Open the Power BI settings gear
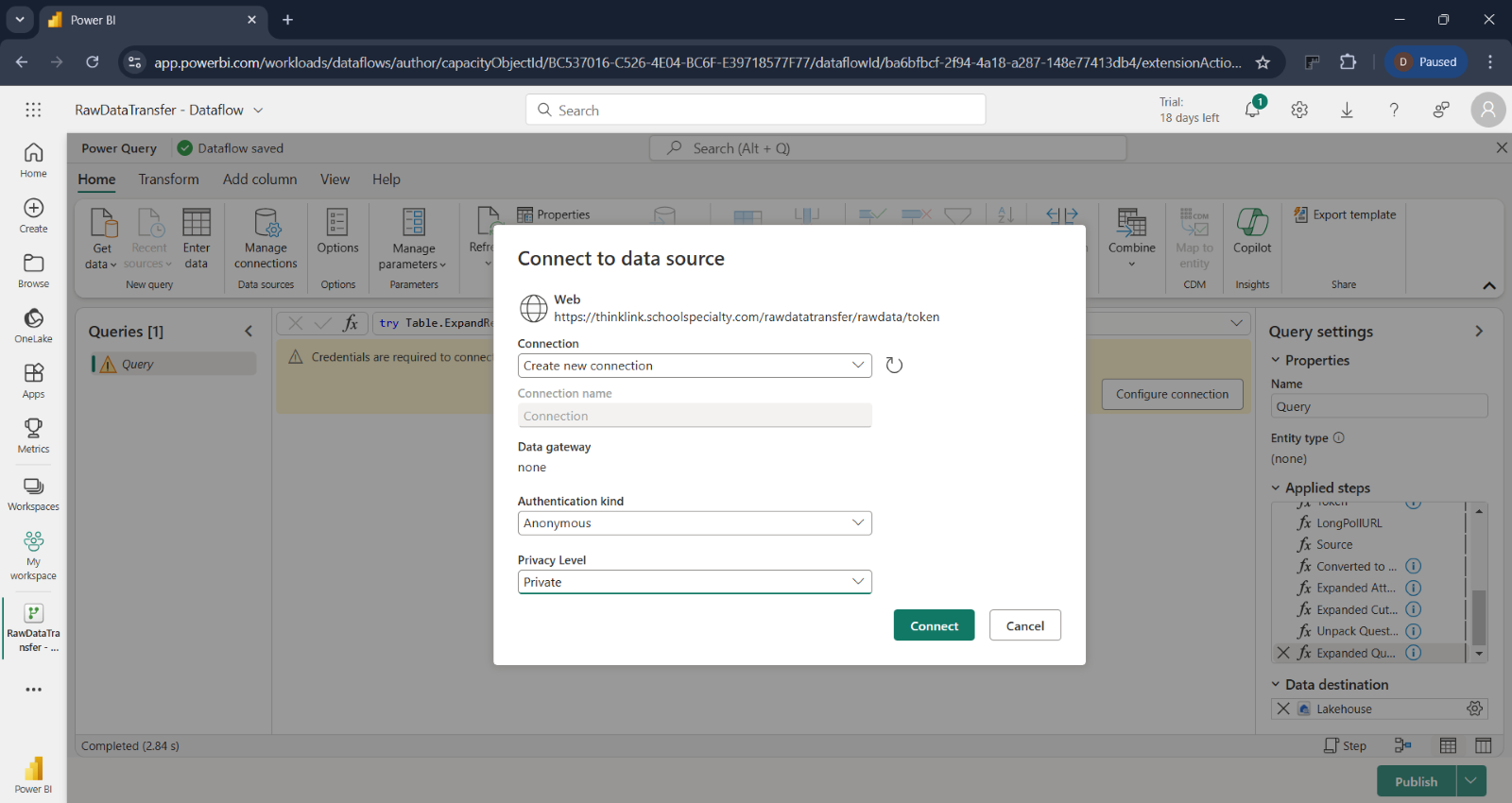1512x803 pixels. (x=1299, y=110)
